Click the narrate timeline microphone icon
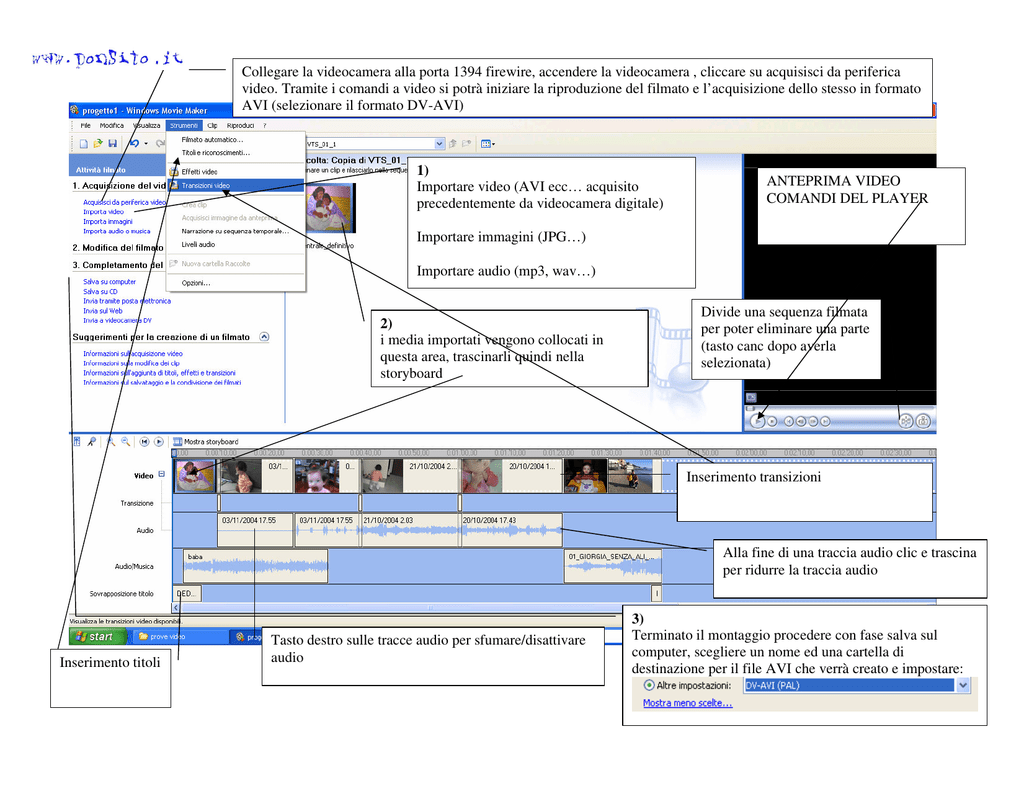The image size is (1024, 791). [x=92, y=442]
